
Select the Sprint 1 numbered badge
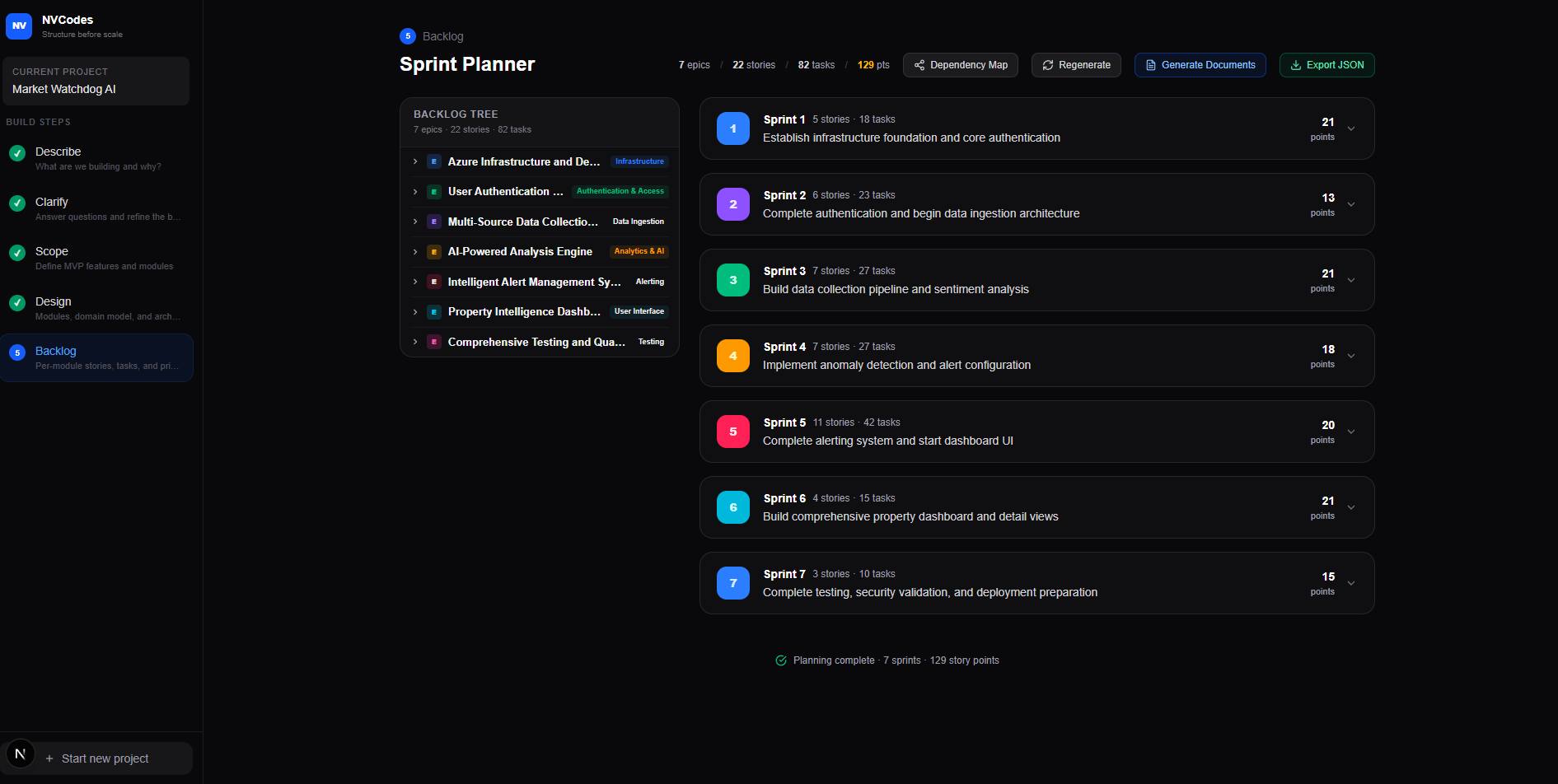[x=732, y=128]
